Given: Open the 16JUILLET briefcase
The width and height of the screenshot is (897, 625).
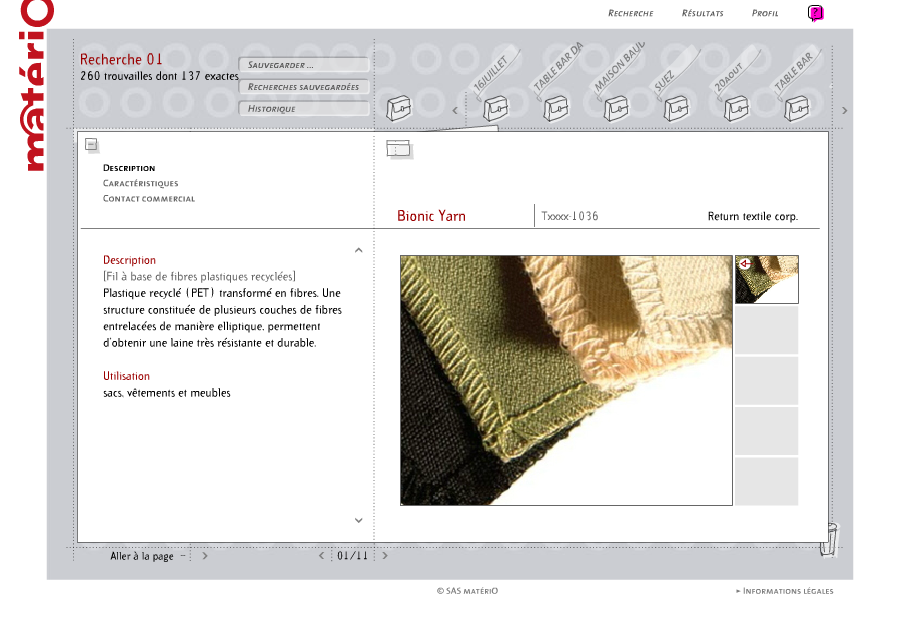Looking at the screenshot, I should (495, 108).
